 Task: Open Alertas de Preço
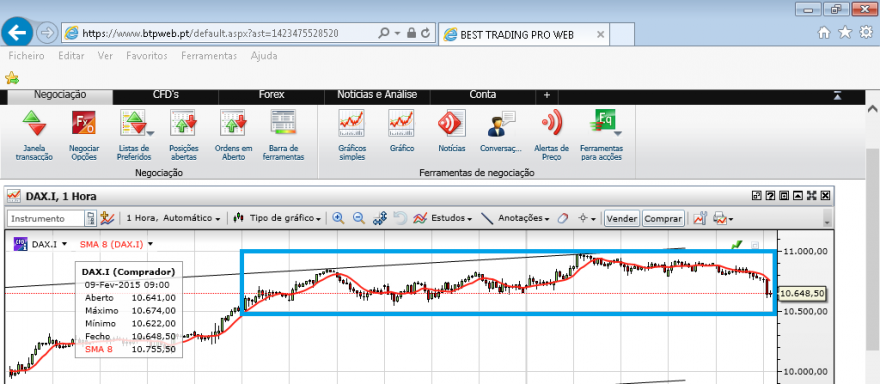(x=552, y=135)
